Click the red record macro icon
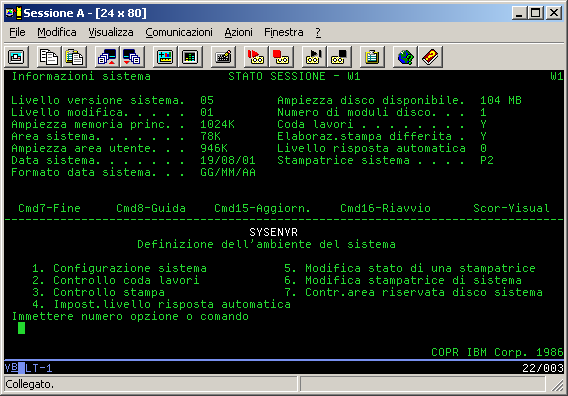This screenshot has width=568, height=396. point(256,57)
